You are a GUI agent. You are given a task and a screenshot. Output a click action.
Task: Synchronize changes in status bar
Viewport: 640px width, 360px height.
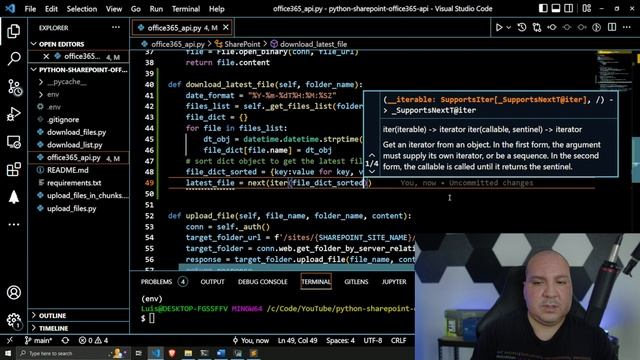65,340
